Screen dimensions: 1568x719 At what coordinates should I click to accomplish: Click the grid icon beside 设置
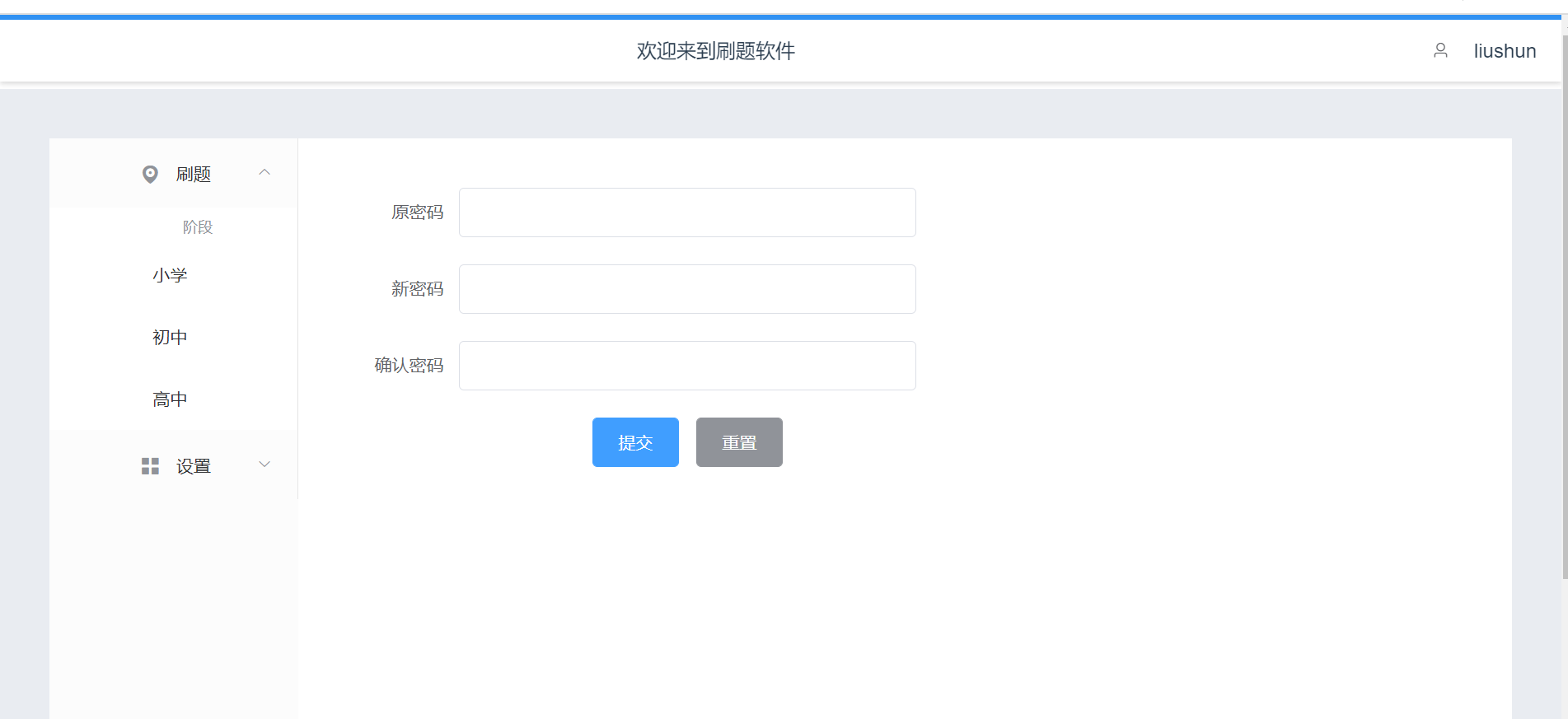(x=150, y=466)
